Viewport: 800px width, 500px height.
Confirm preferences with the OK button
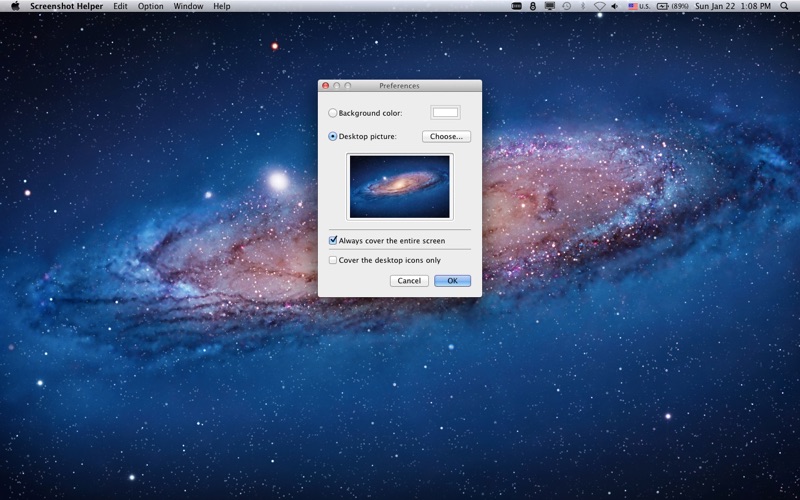(x=453, y=281)
